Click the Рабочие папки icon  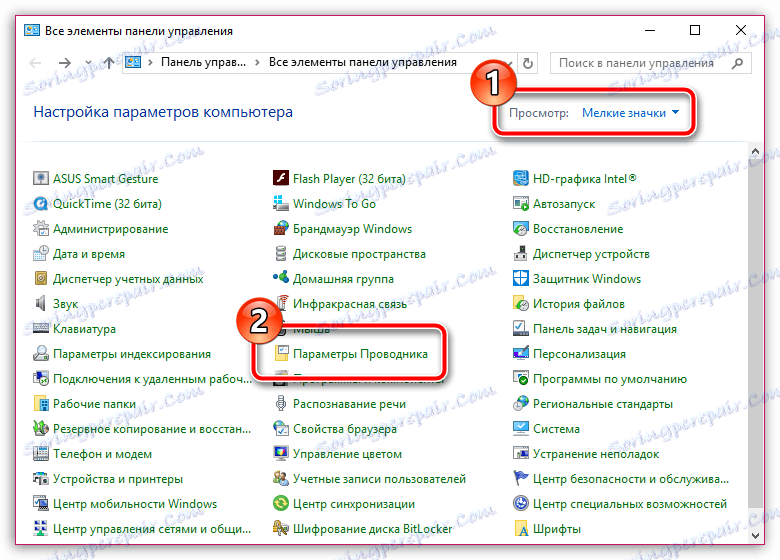click(40, 403)
